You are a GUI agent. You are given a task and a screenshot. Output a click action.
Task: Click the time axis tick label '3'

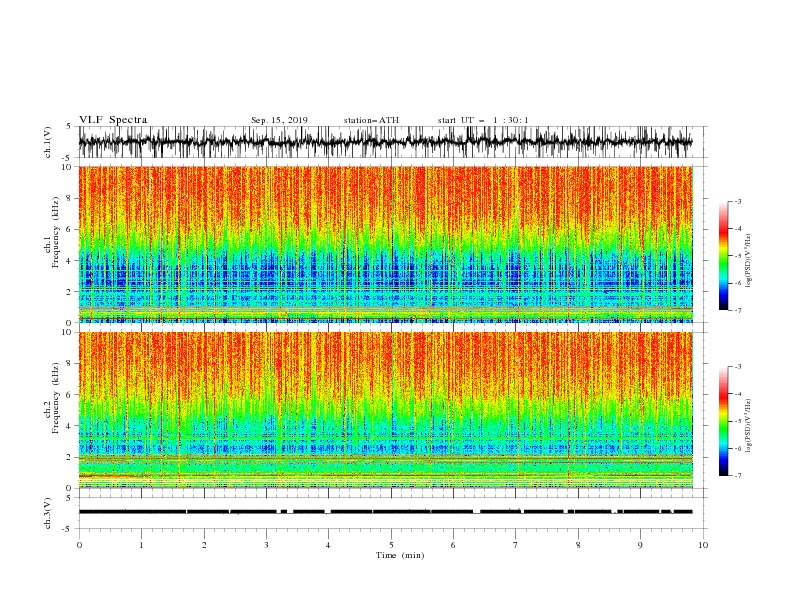[x=266, y=545]
